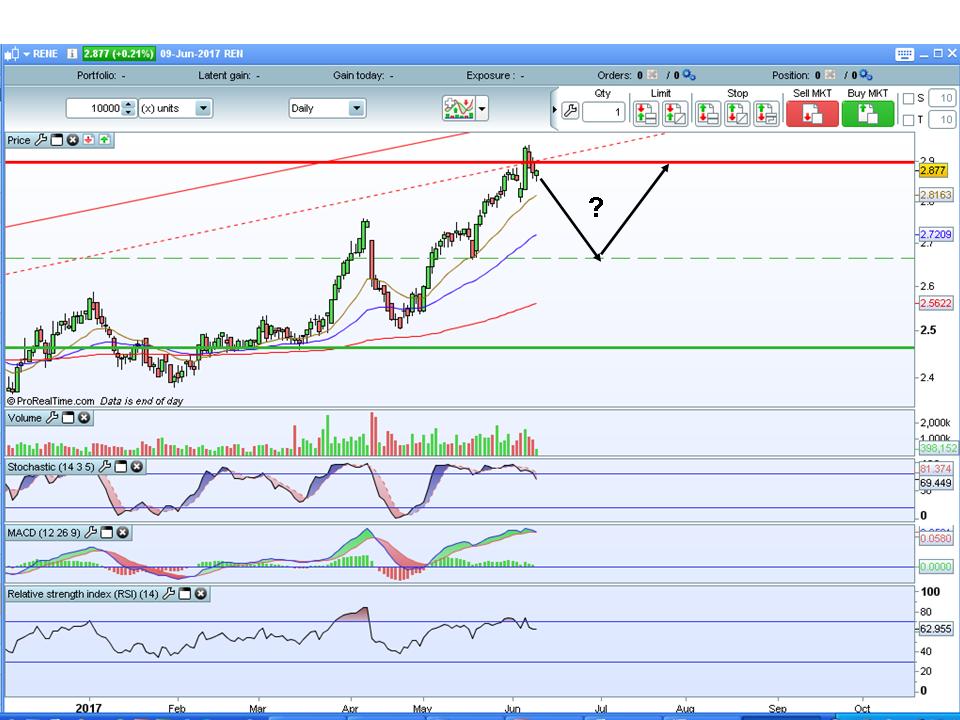Open the on-screen keyboard shortcuts icon

point(904,54)
